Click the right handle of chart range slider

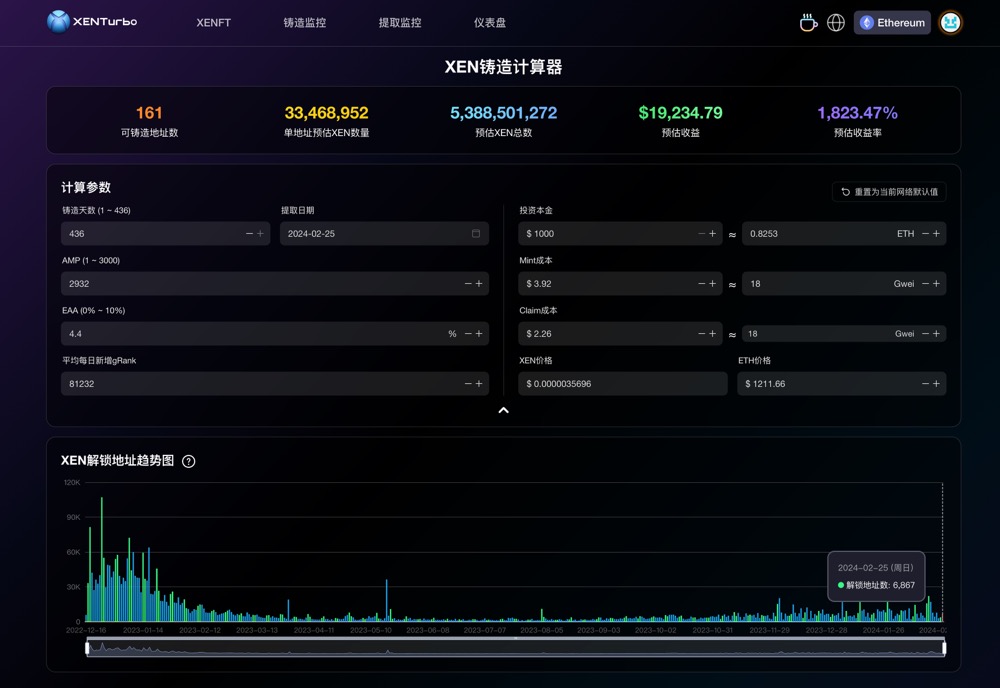(944, 648)
